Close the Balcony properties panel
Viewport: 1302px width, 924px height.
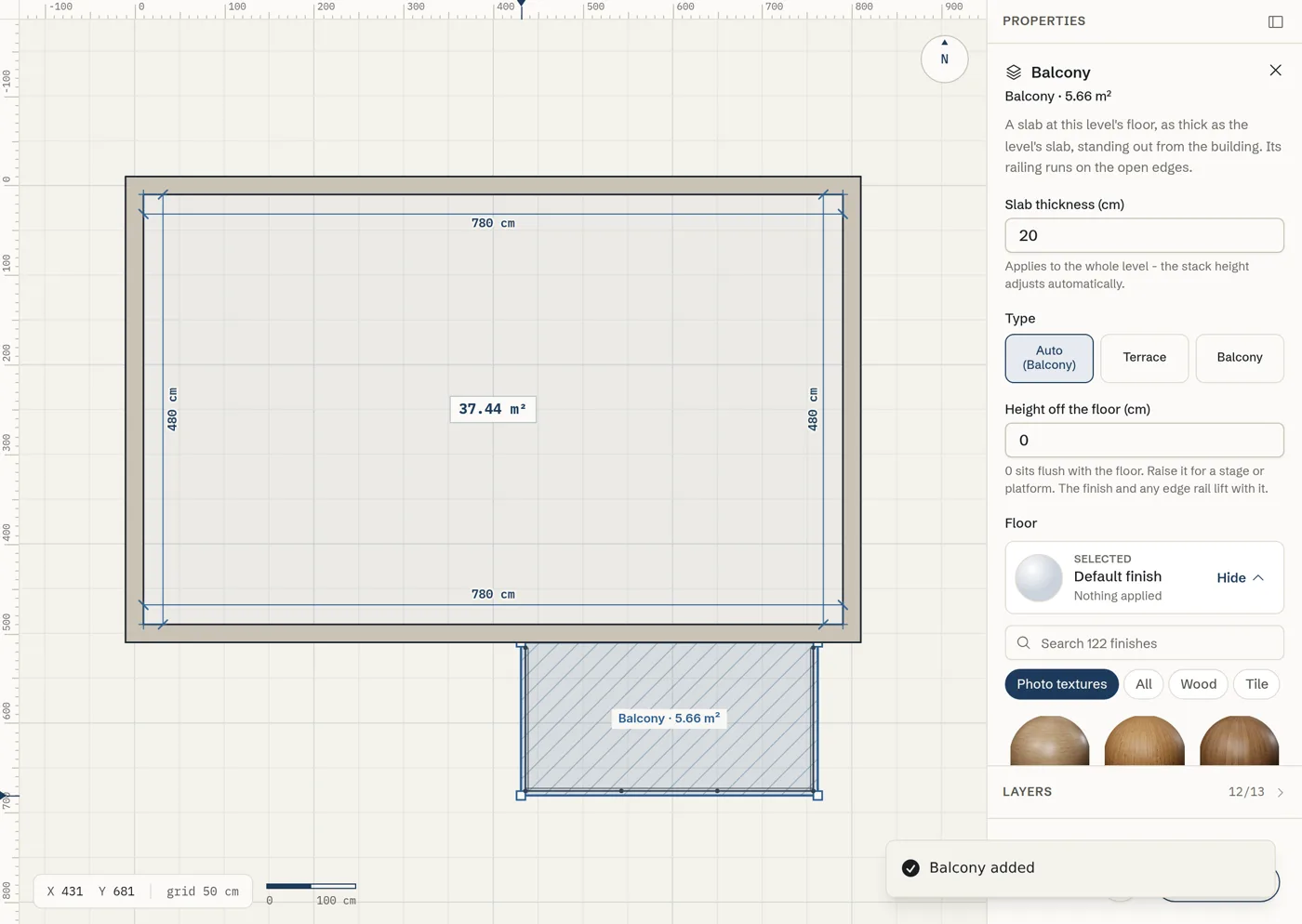point(1275,71)
